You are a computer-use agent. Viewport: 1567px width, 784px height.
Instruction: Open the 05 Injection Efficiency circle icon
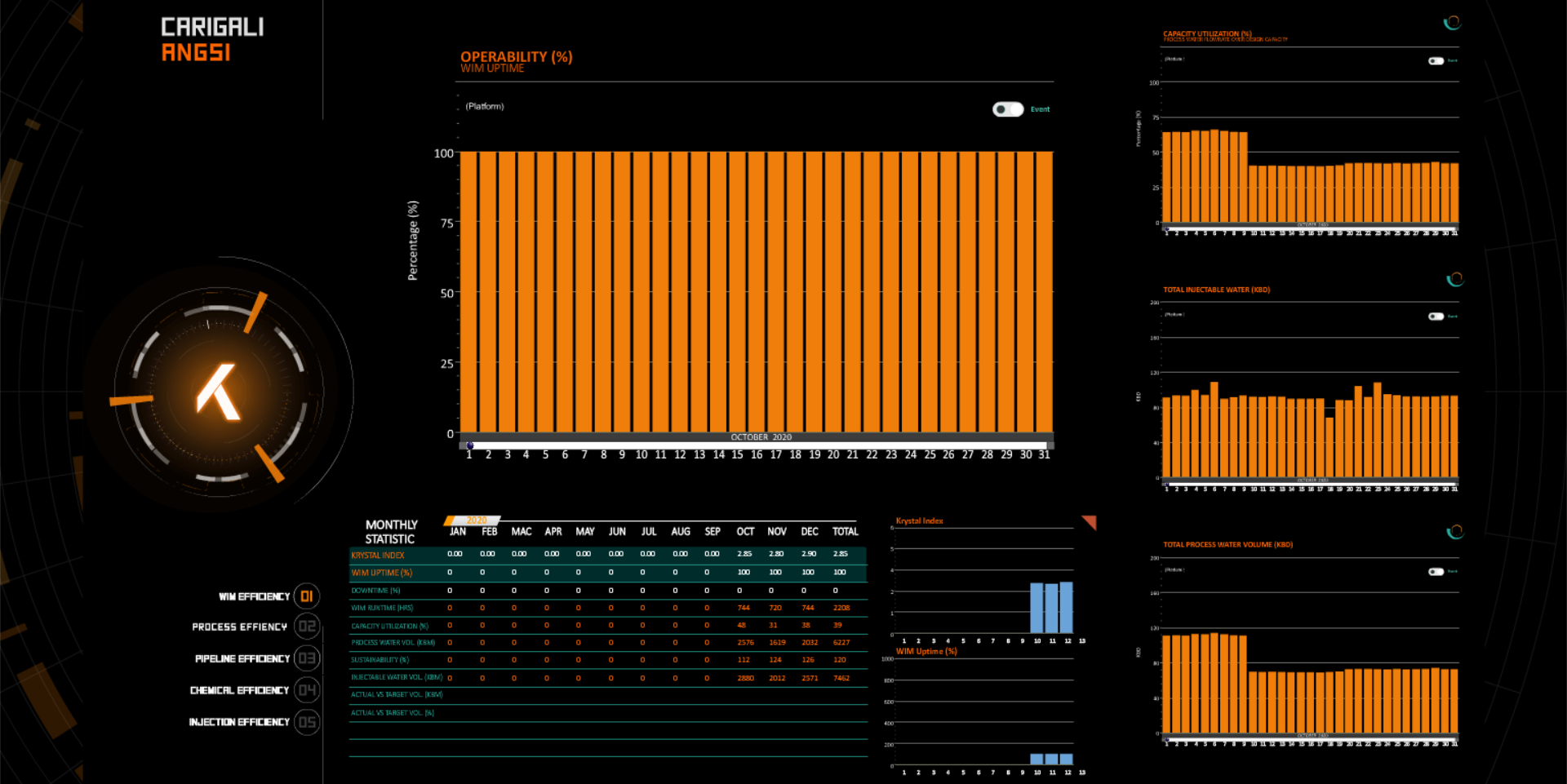[x=307, y=722]
